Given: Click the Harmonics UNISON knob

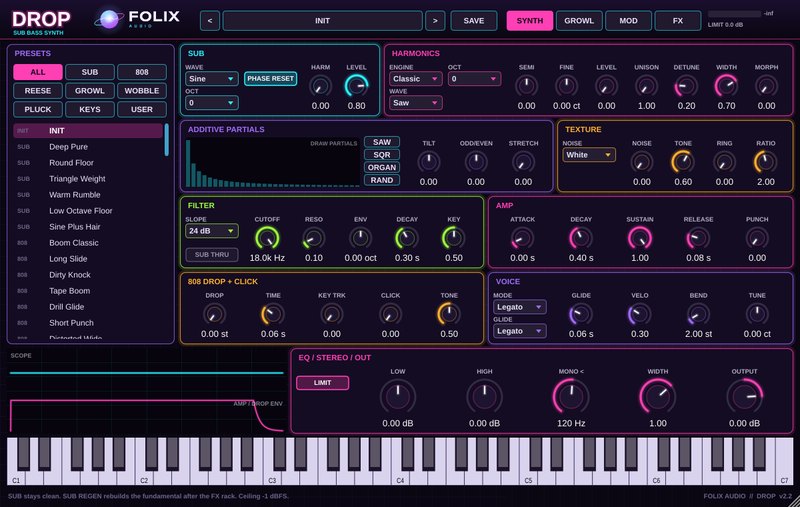Looking at the screenshot, I should click(x=646, y=86).
